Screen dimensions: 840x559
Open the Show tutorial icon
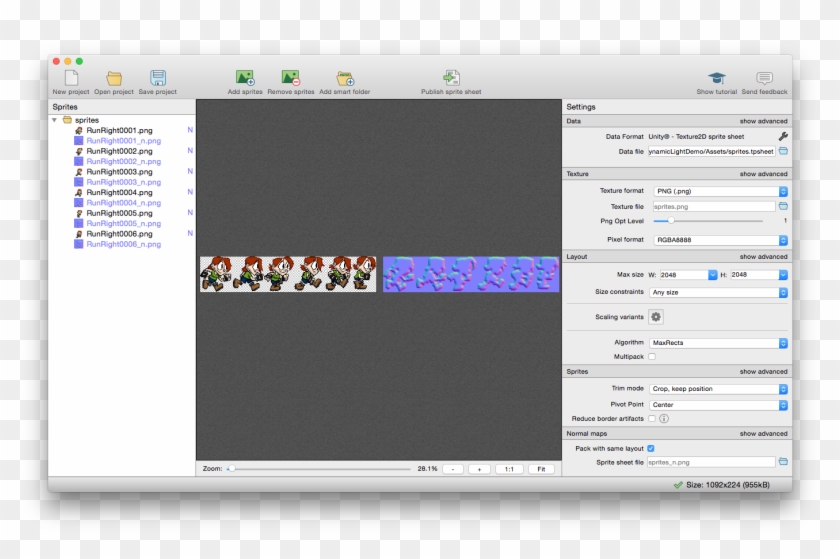tap(717, 78)
